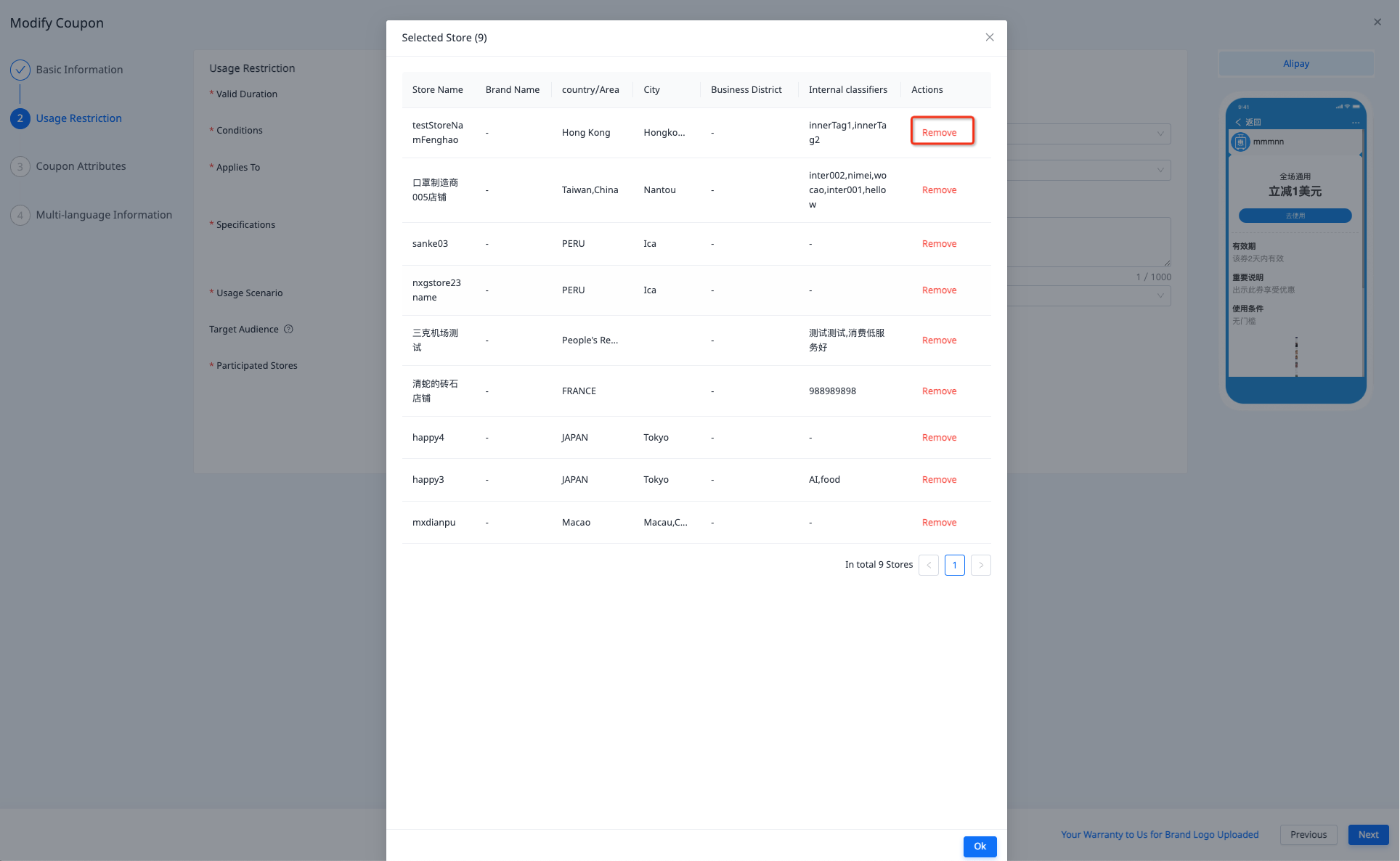
Task: Expand the Applies To dropdown arrow
Action: pyautogui.click(x=1160, y=170)
